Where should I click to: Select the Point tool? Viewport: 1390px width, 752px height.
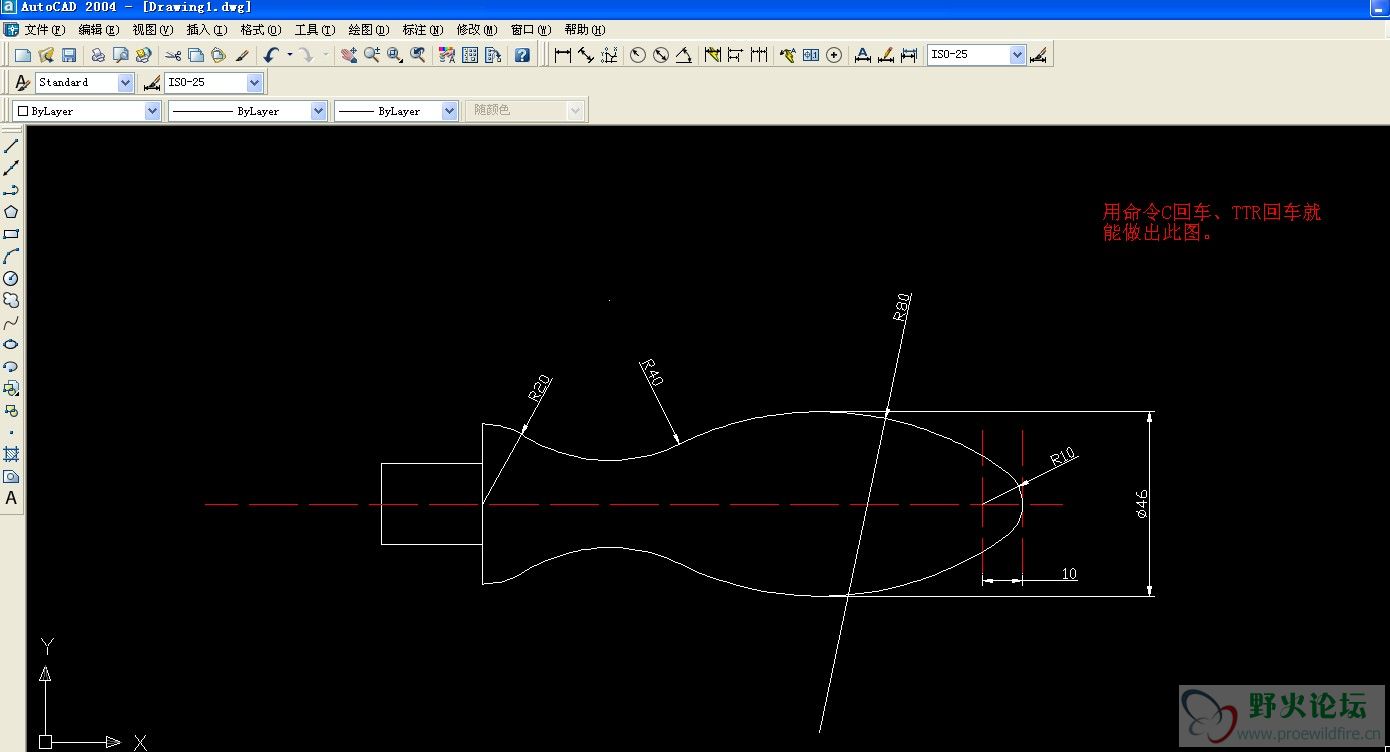pos(11,432)
